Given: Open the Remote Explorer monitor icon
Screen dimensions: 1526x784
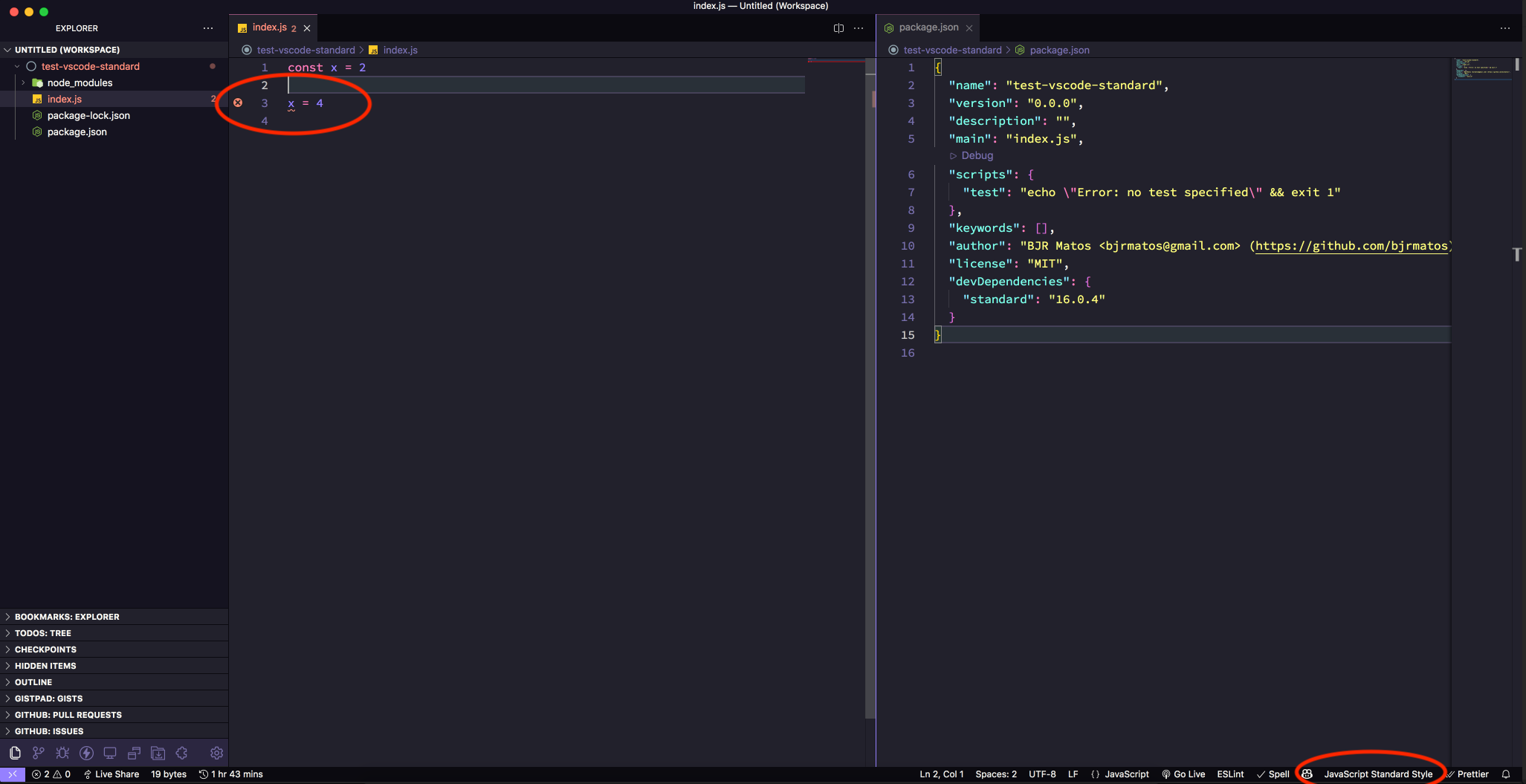Looking at the screenshot, I should coord(111,753).
